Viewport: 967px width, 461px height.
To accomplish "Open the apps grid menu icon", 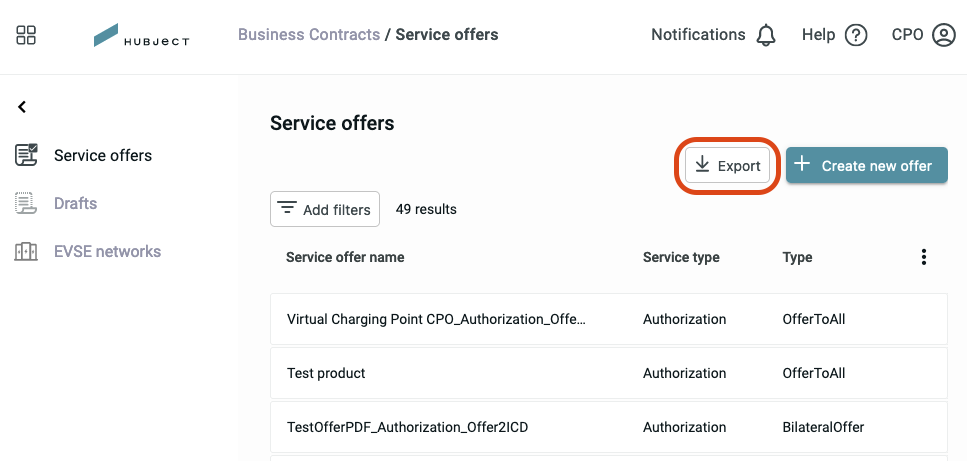I will click(x=26, y=35).
